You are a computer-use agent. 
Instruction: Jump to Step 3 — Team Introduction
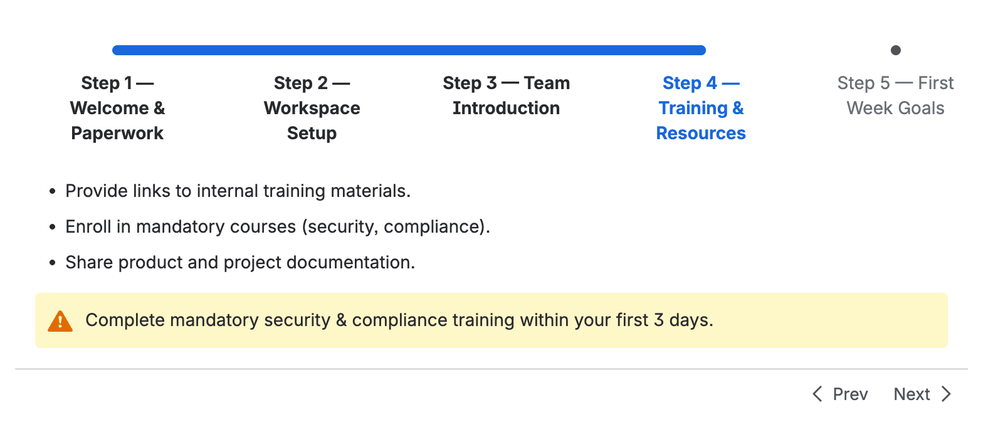tap(506, 95)
